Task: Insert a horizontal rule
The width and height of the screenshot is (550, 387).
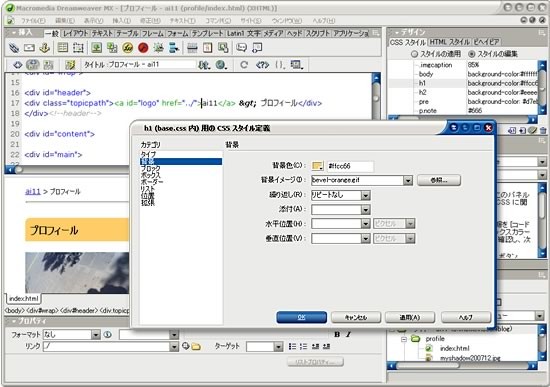Action: (192, 48)
